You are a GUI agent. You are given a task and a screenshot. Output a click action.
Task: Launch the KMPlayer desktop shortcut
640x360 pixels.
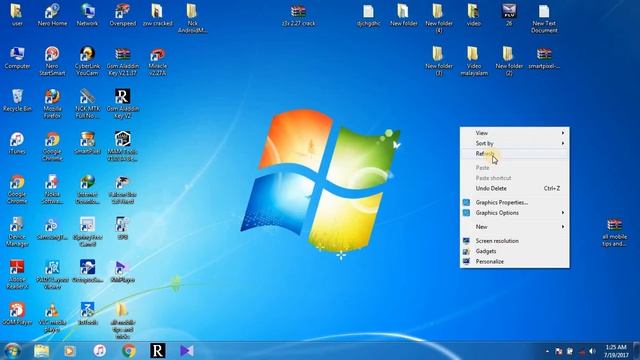(x=122, y=271)
